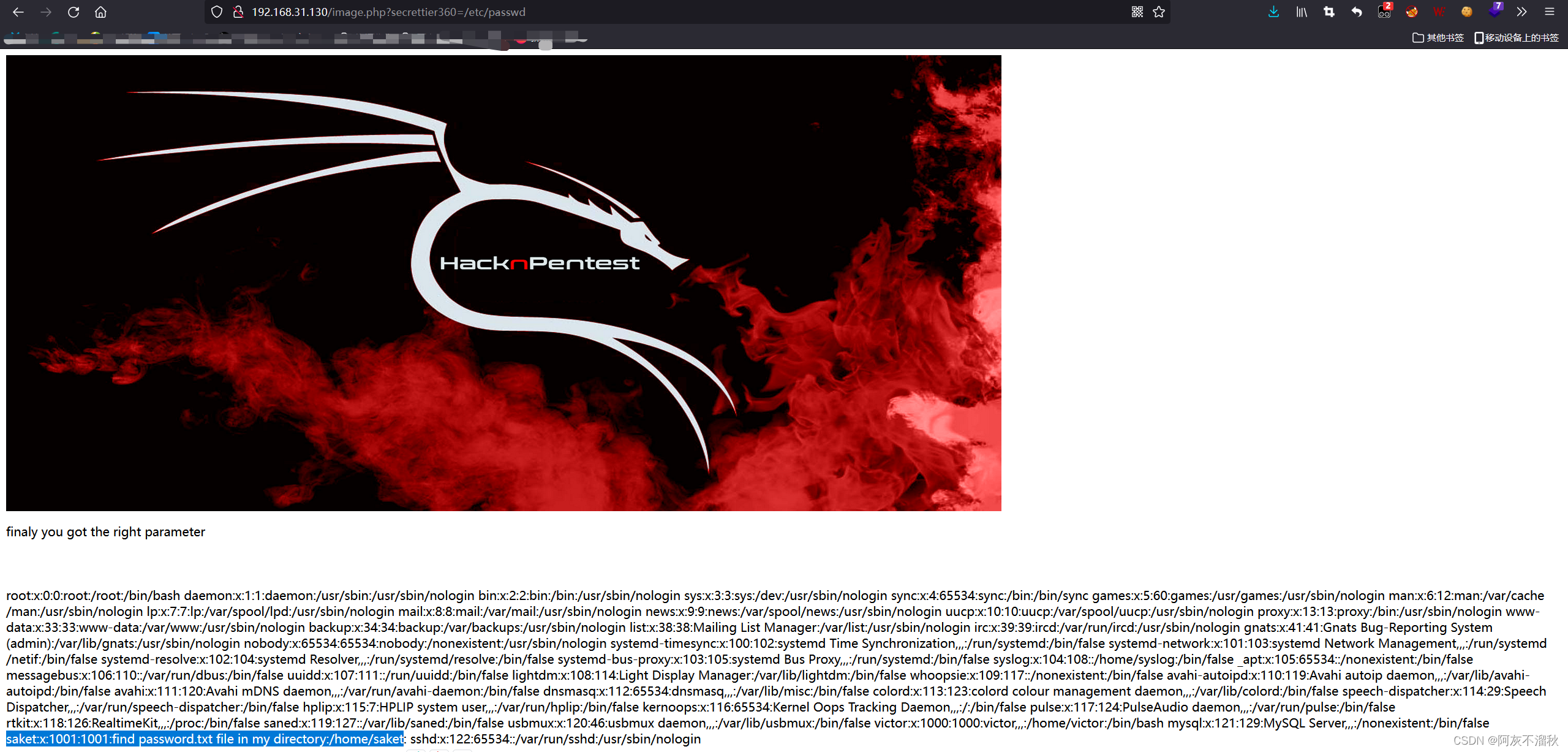This screenshot has height=752, width=1568.
Task: Click the undo closed tab arrow icon
Action: 1357,12
